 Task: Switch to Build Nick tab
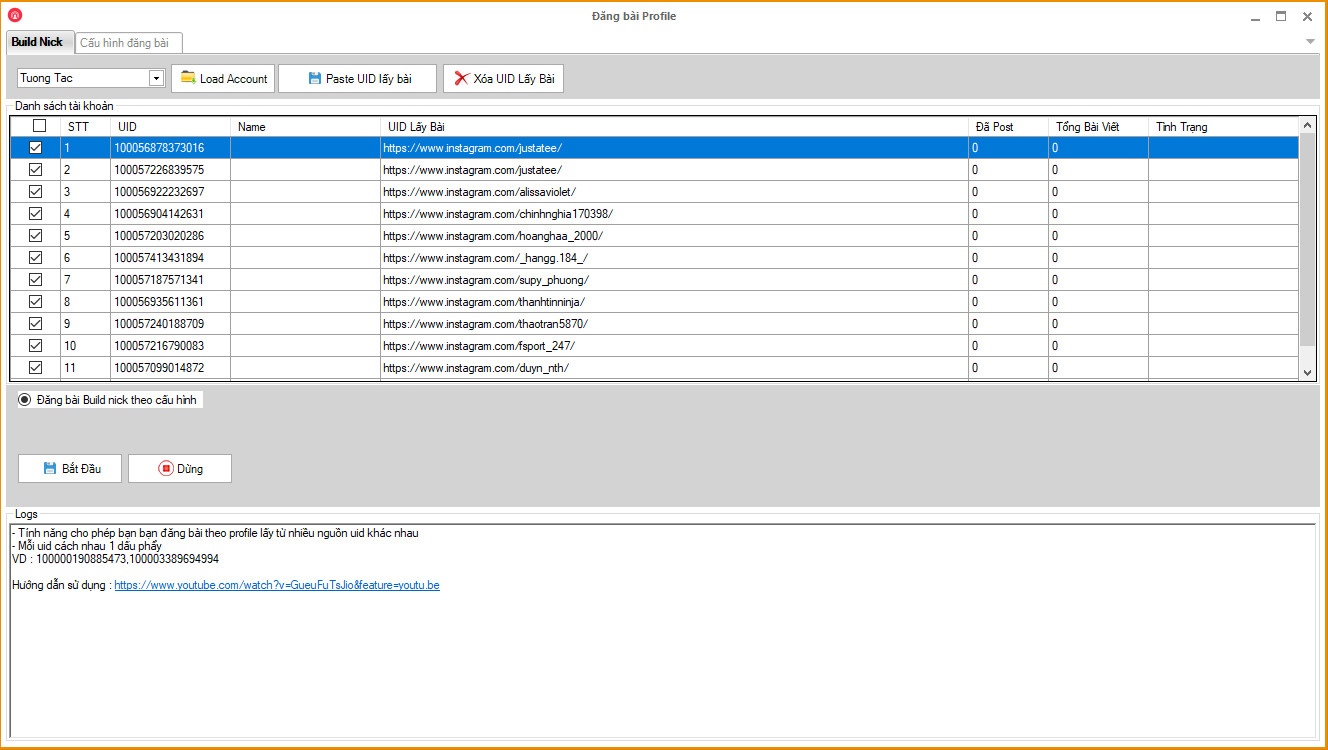click(x=38, y=42)
